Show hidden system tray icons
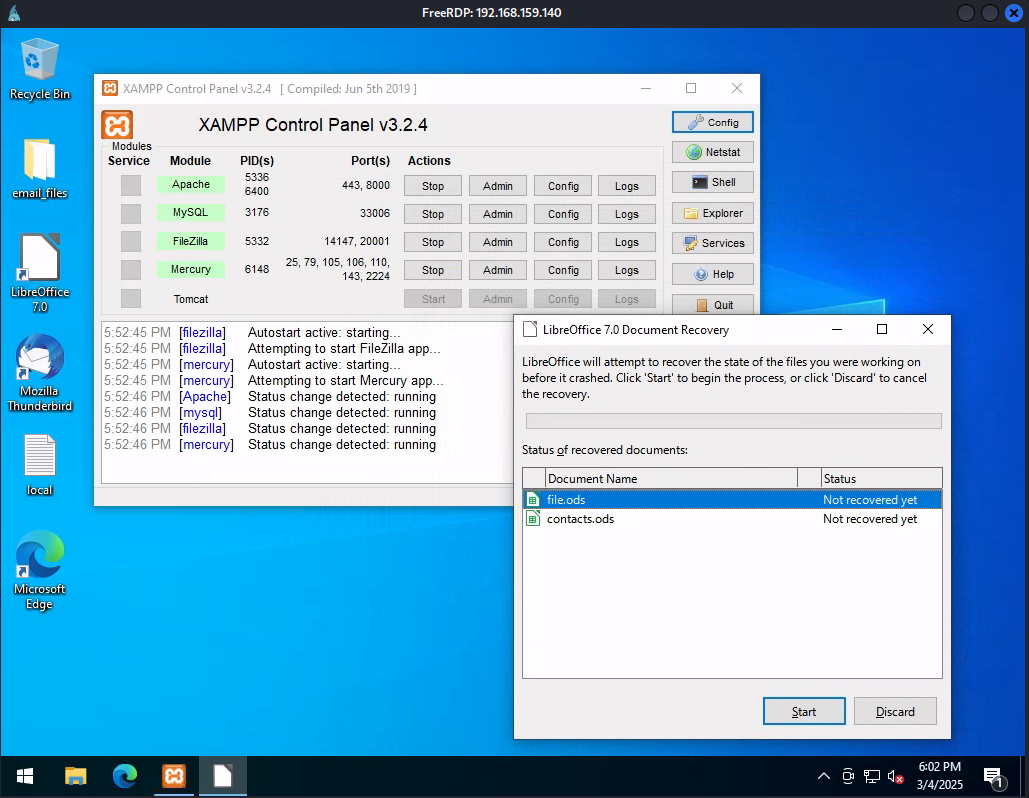 click(824, 777)
